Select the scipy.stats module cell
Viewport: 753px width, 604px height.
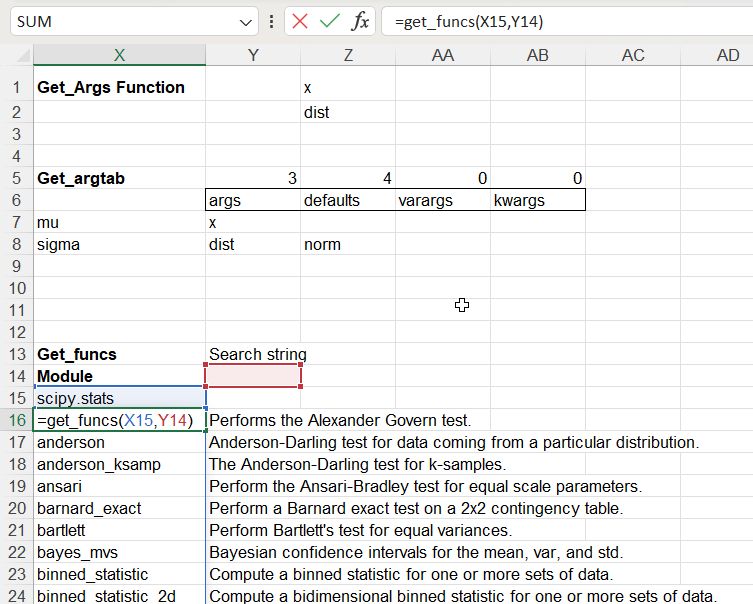coord(119,398)
